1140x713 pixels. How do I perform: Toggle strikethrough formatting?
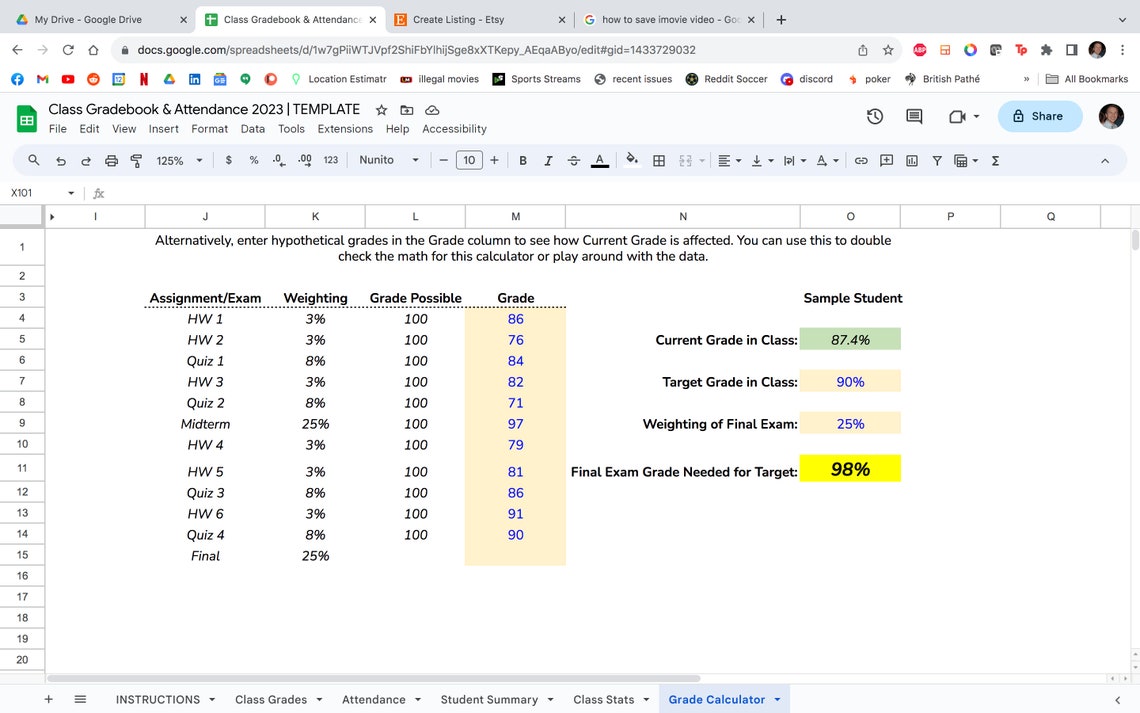click(573, 160)
